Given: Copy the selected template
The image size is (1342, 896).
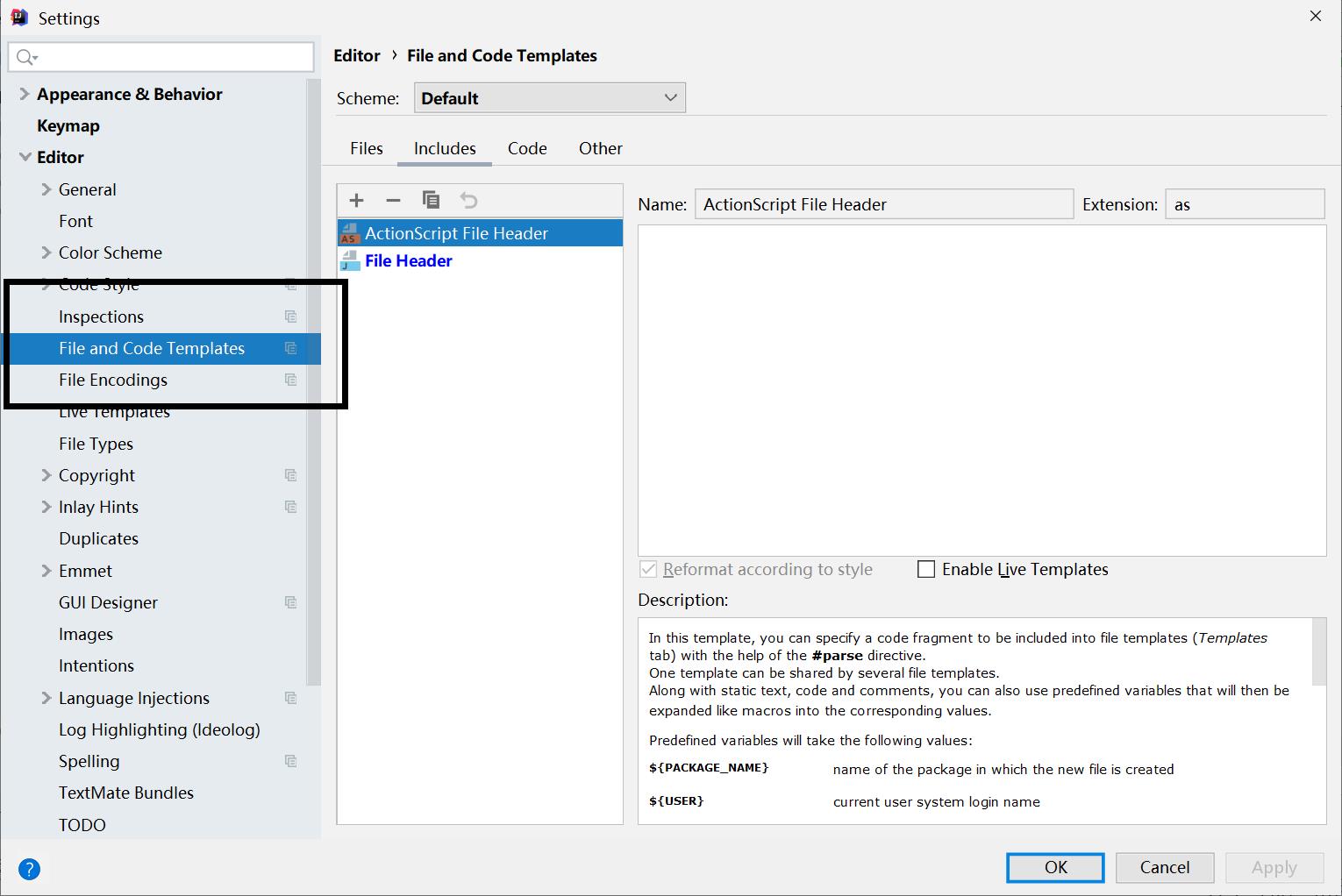Looking at the screenshot, I should pyautogui.click(x=431, y=200).
